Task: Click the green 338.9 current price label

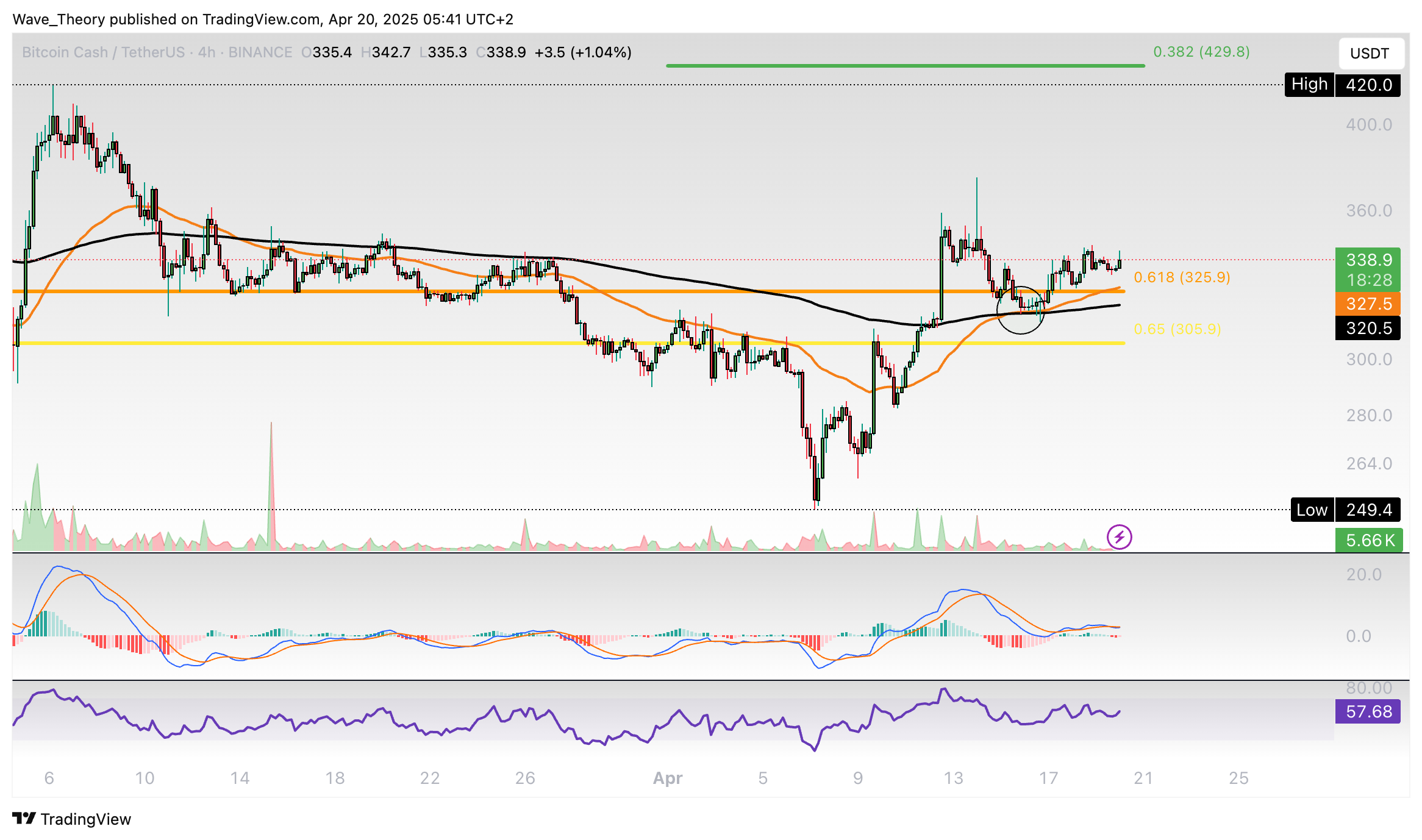Action: click(x=1368, y=260)
